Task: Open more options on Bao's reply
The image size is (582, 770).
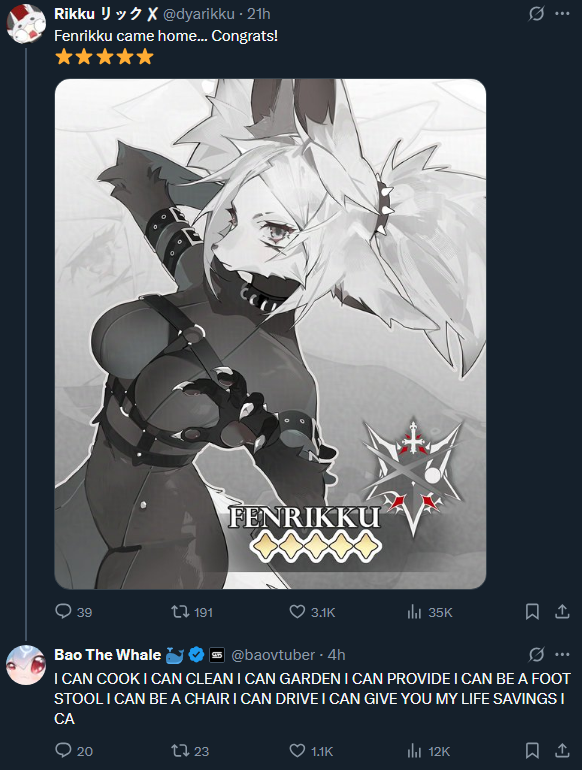Action: pyautogui.click(x=562, y=654)
